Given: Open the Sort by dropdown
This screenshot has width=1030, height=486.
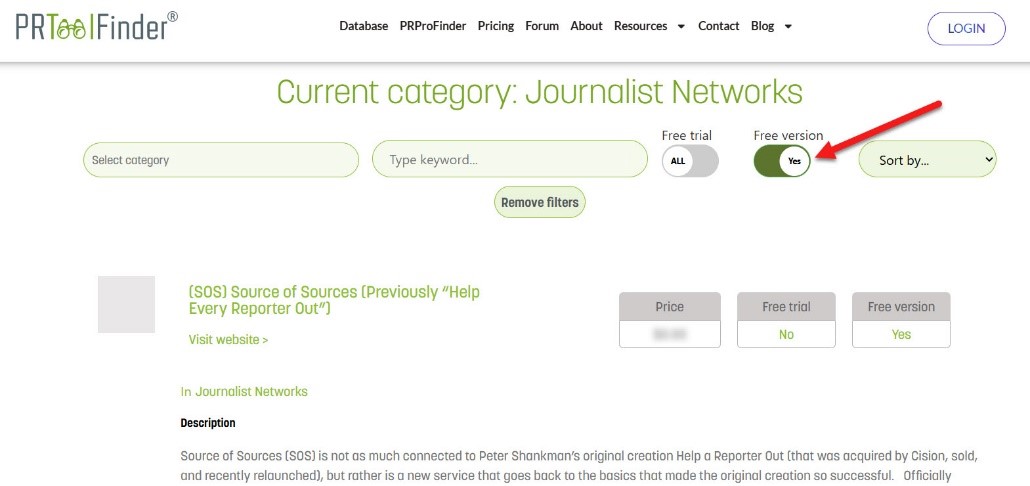Looking at the screenshot, I should pos(927,160).
